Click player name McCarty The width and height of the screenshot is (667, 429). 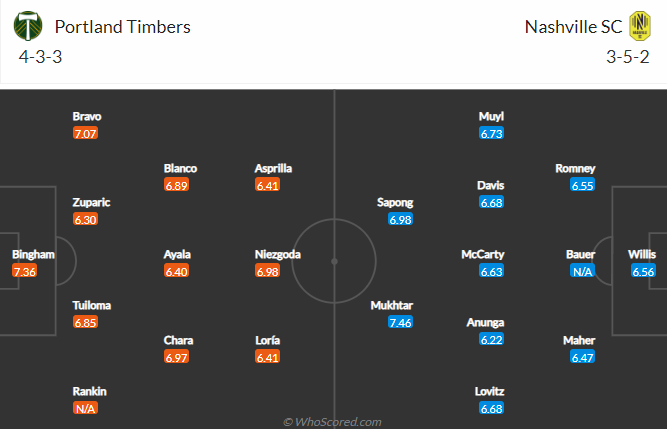point(483,254)
